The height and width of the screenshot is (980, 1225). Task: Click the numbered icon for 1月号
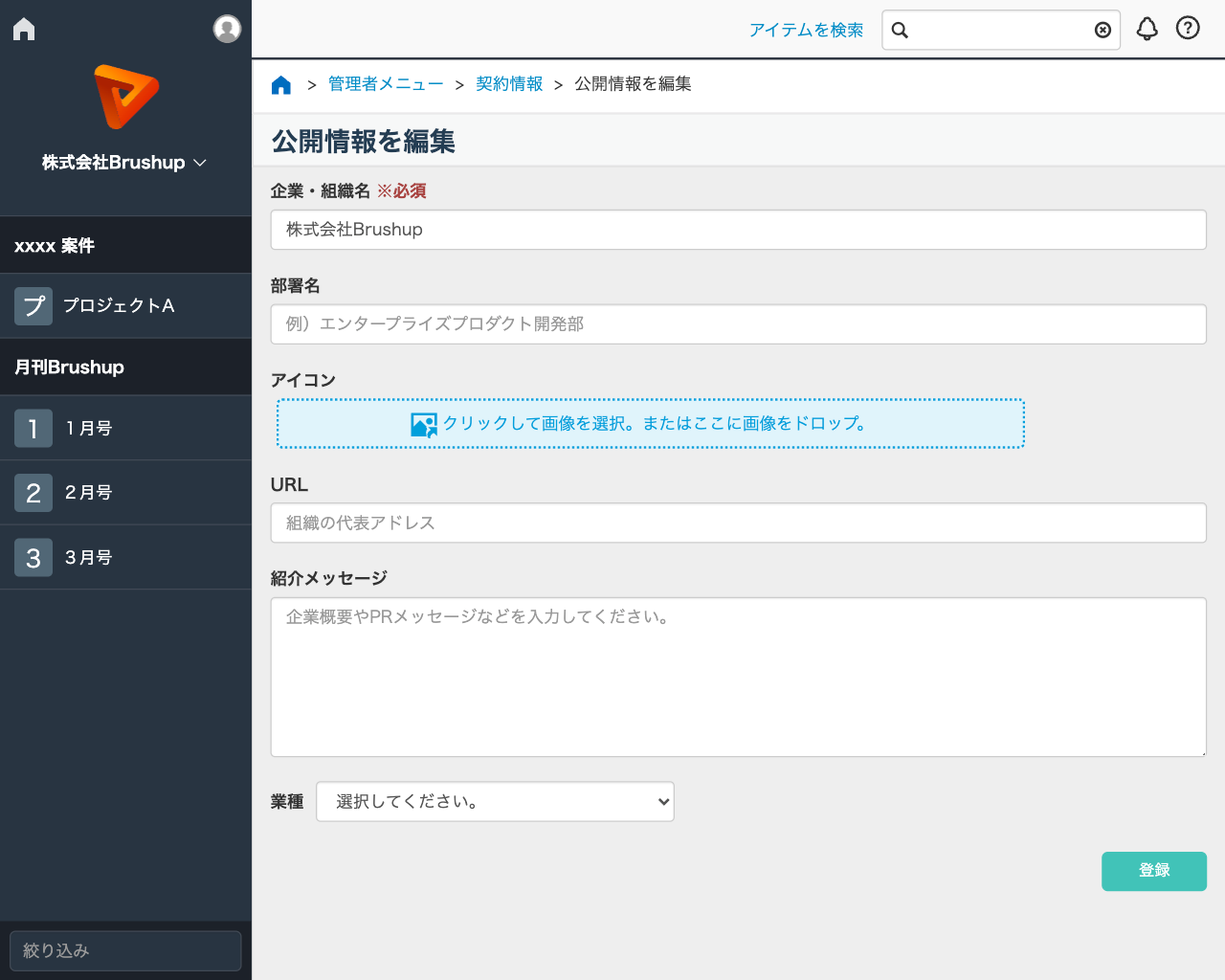point(33,428)
